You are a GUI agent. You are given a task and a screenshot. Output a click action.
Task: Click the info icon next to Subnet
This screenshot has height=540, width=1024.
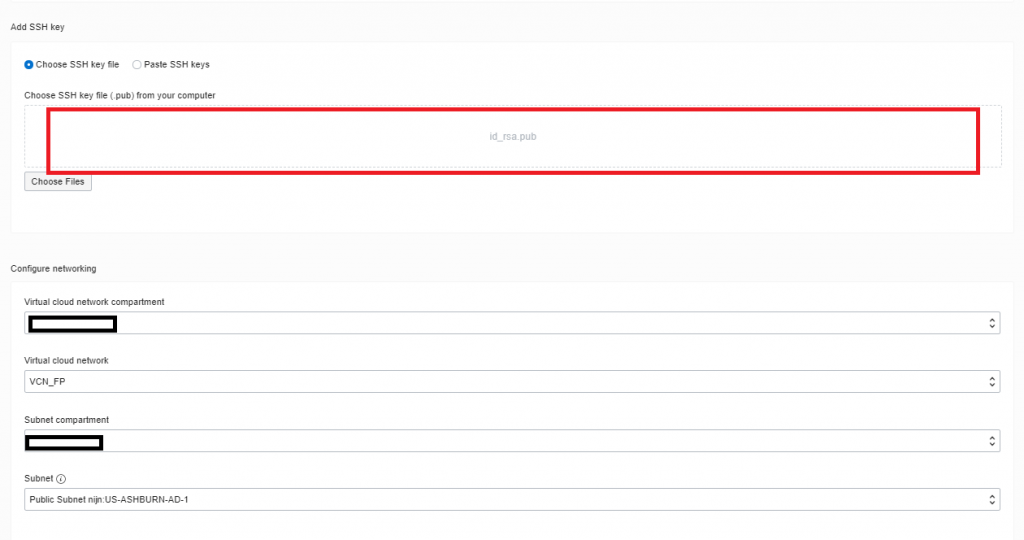pos(61,479)
